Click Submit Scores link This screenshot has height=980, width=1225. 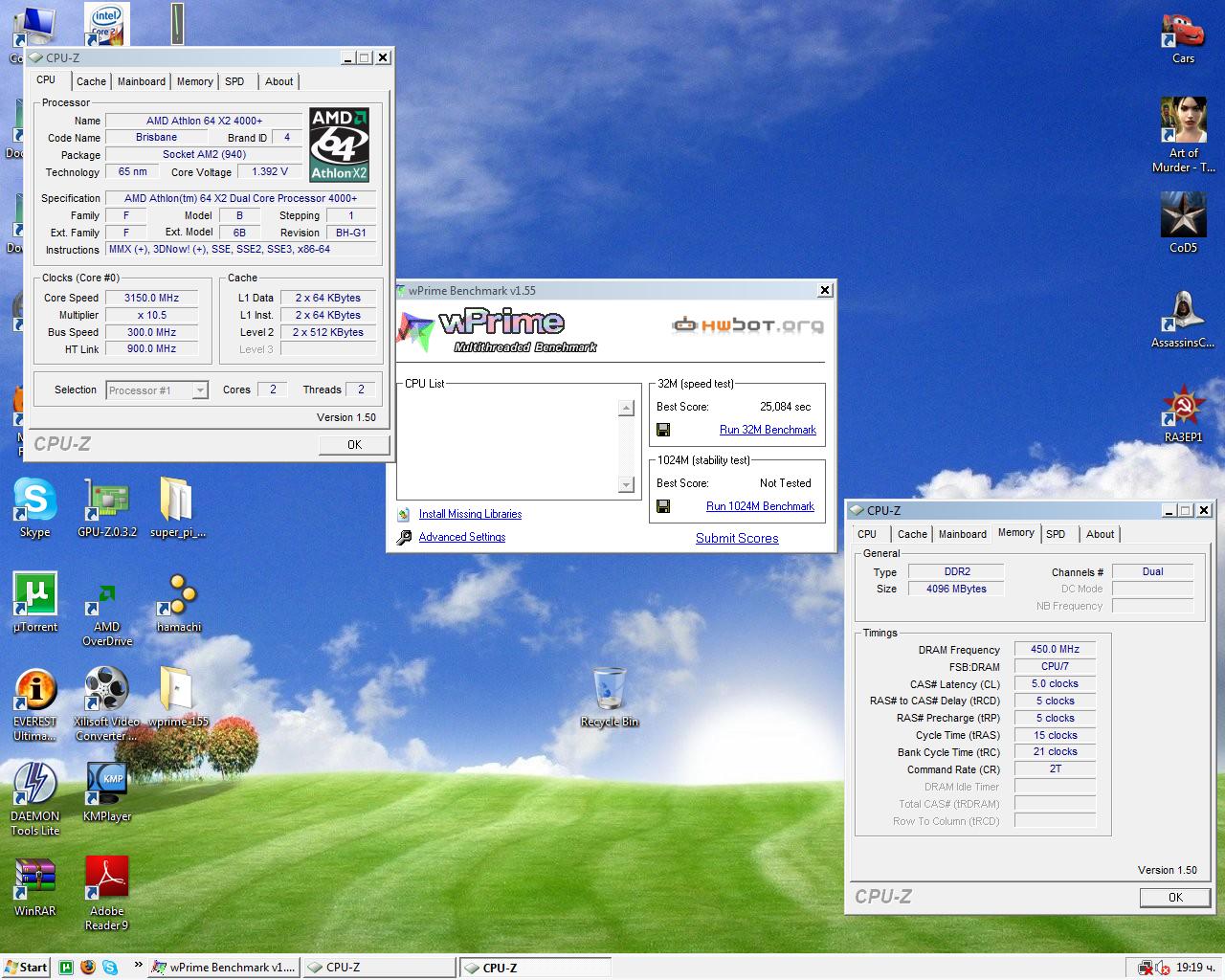pyautogui.click(x=737, y=539)
